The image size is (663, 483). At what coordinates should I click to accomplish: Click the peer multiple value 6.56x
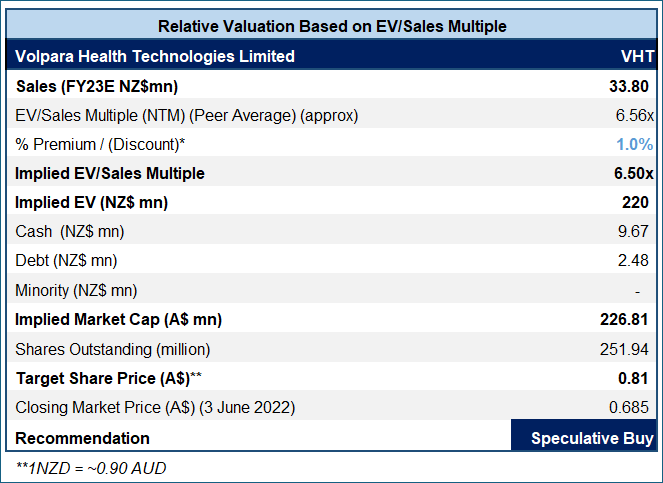coord(634,115)
